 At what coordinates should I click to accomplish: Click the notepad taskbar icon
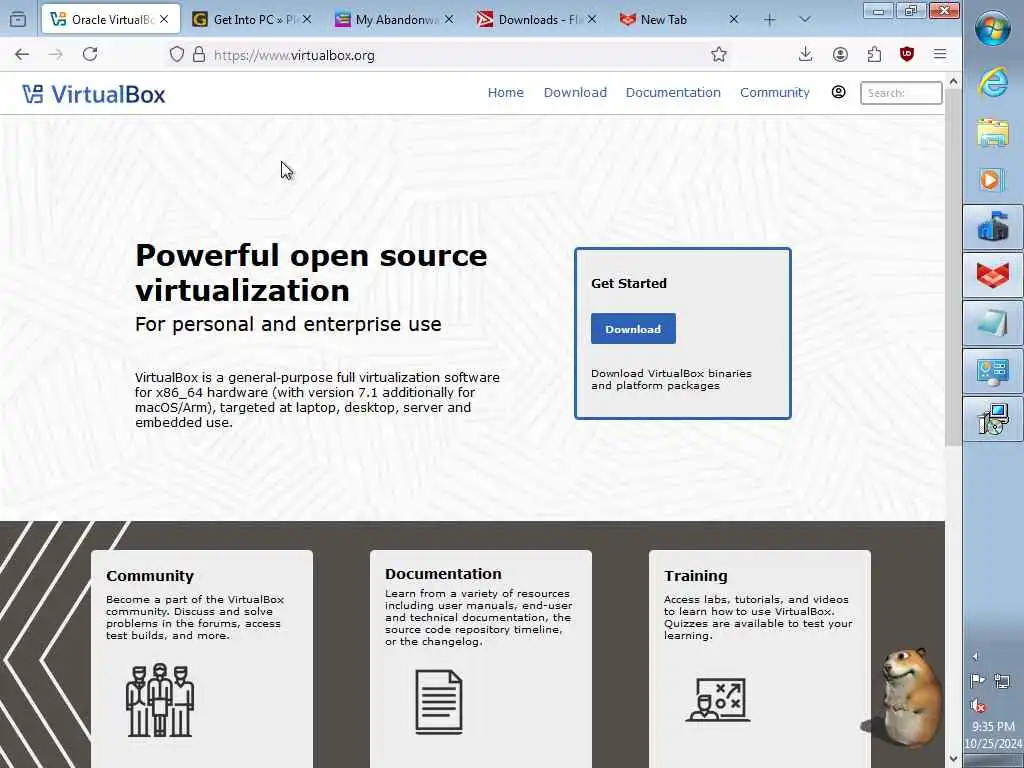[993, 323]
